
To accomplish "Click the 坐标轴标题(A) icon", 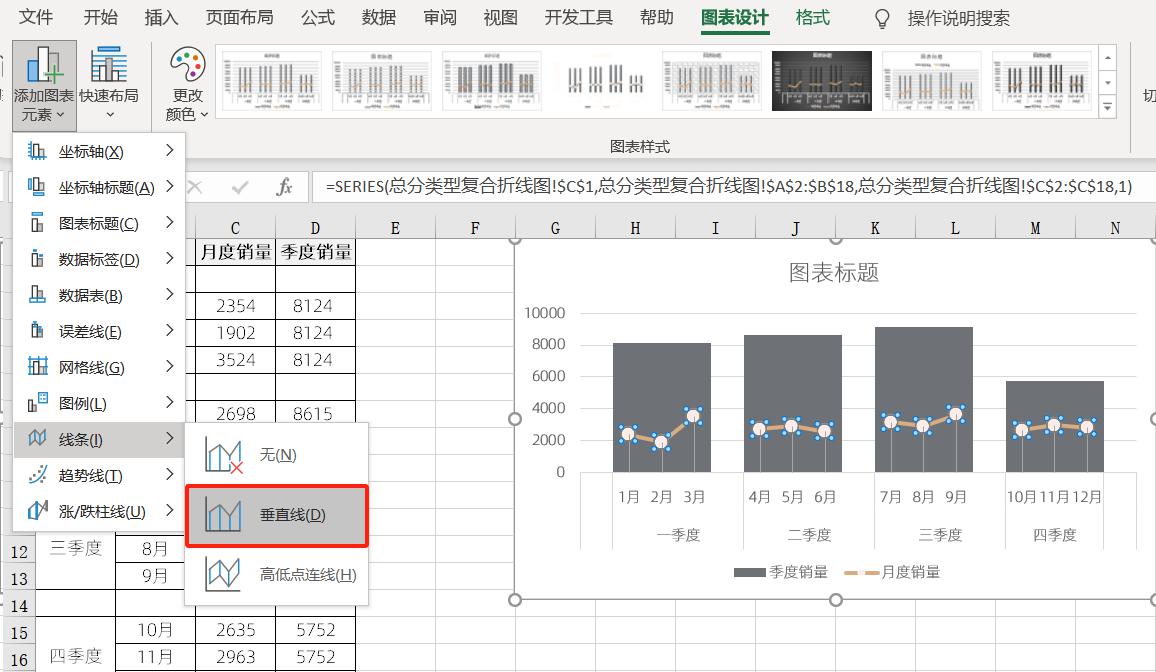I will 37,187.
